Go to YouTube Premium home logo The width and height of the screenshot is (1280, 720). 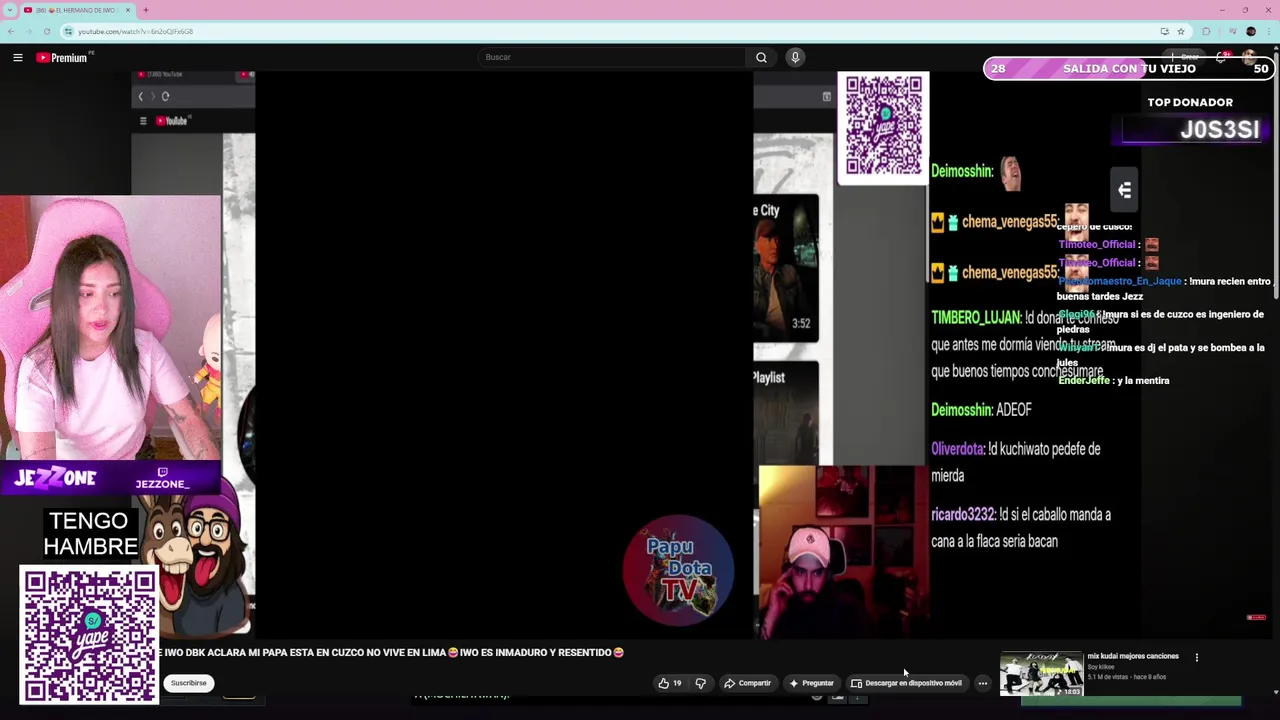(x=64, y=58)
